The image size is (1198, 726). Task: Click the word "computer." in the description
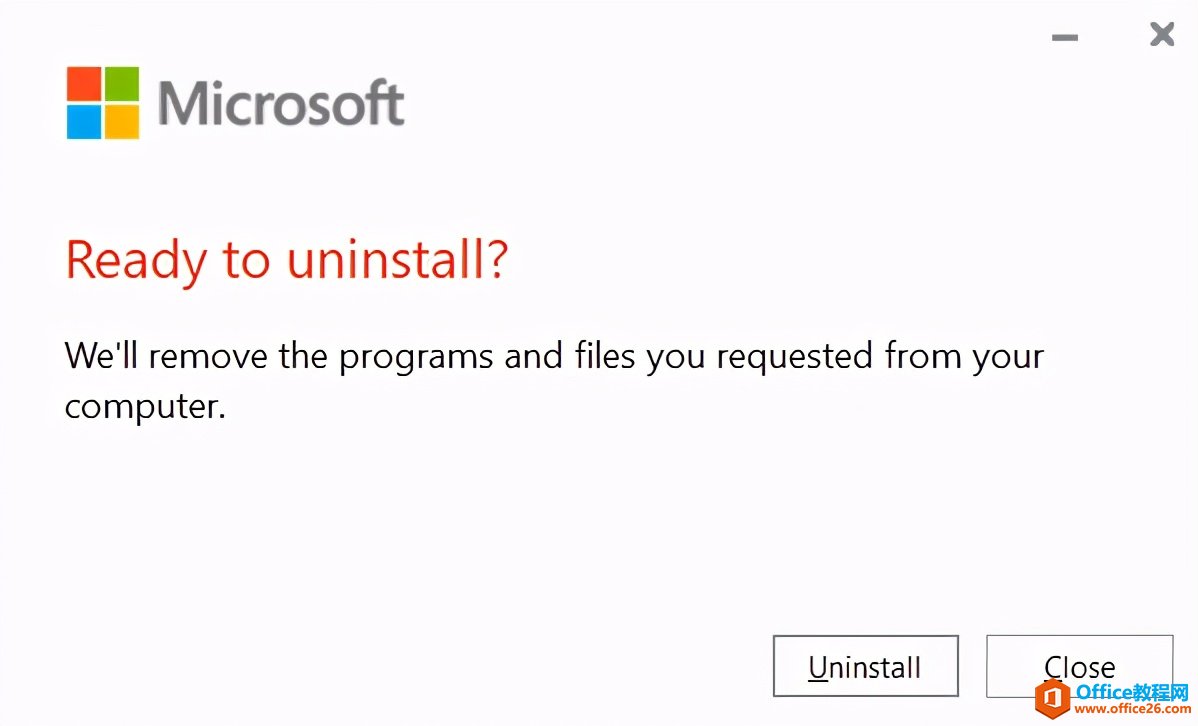(x=145, y=407)
